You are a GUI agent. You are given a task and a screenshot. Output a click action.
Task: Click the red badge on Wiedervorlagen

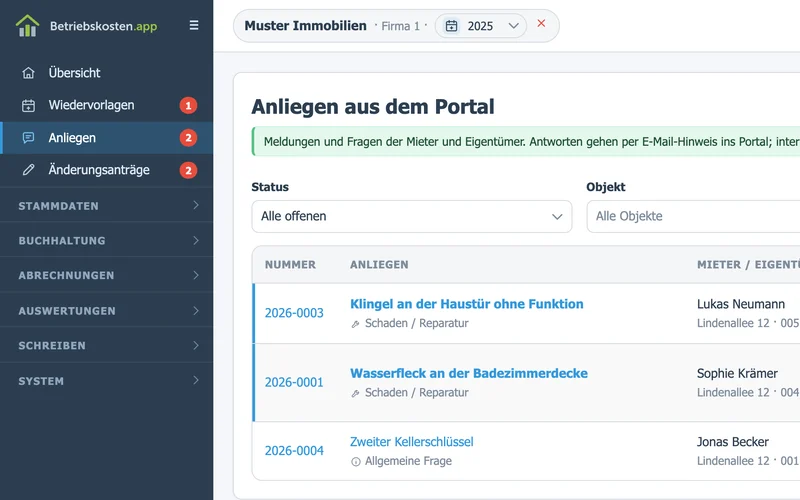[188, 106]
